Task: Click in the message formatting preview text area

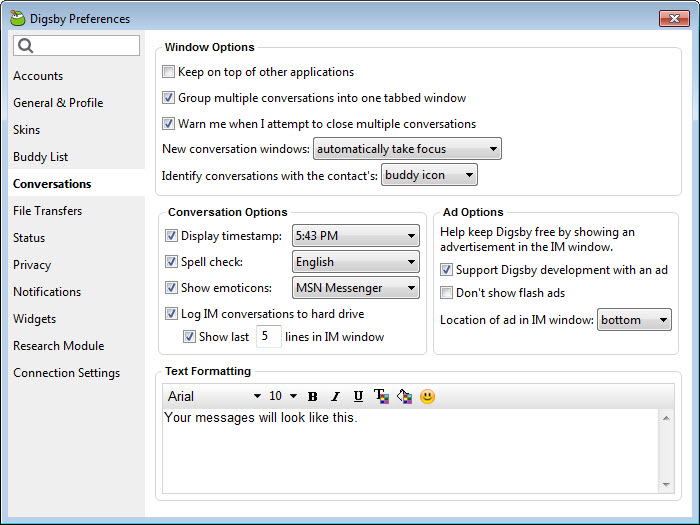Action: coord(410,451)
